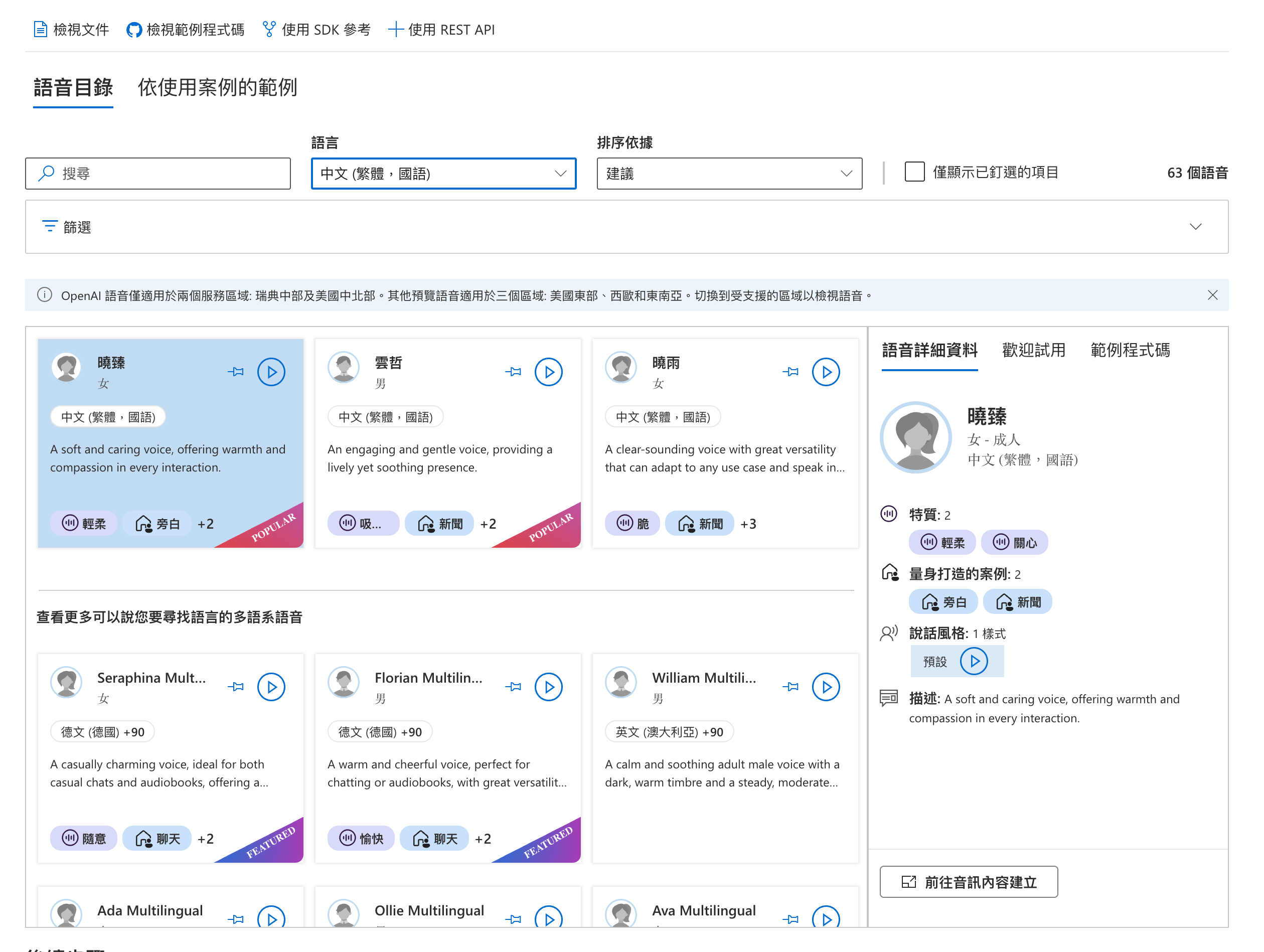1264x952 pixels.
Task: Open the 歡迎試用 tab
Action: pyautogui.click(x=1033, y=350)
